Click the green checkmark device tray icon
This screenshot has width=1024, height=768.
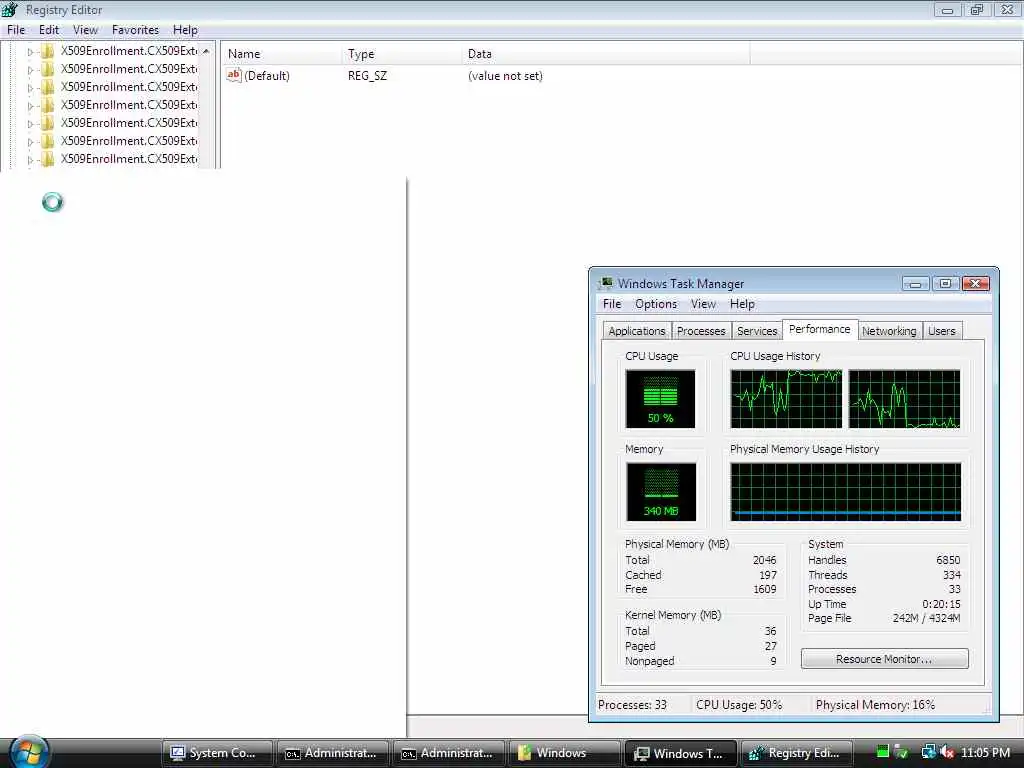coord(902,752)
